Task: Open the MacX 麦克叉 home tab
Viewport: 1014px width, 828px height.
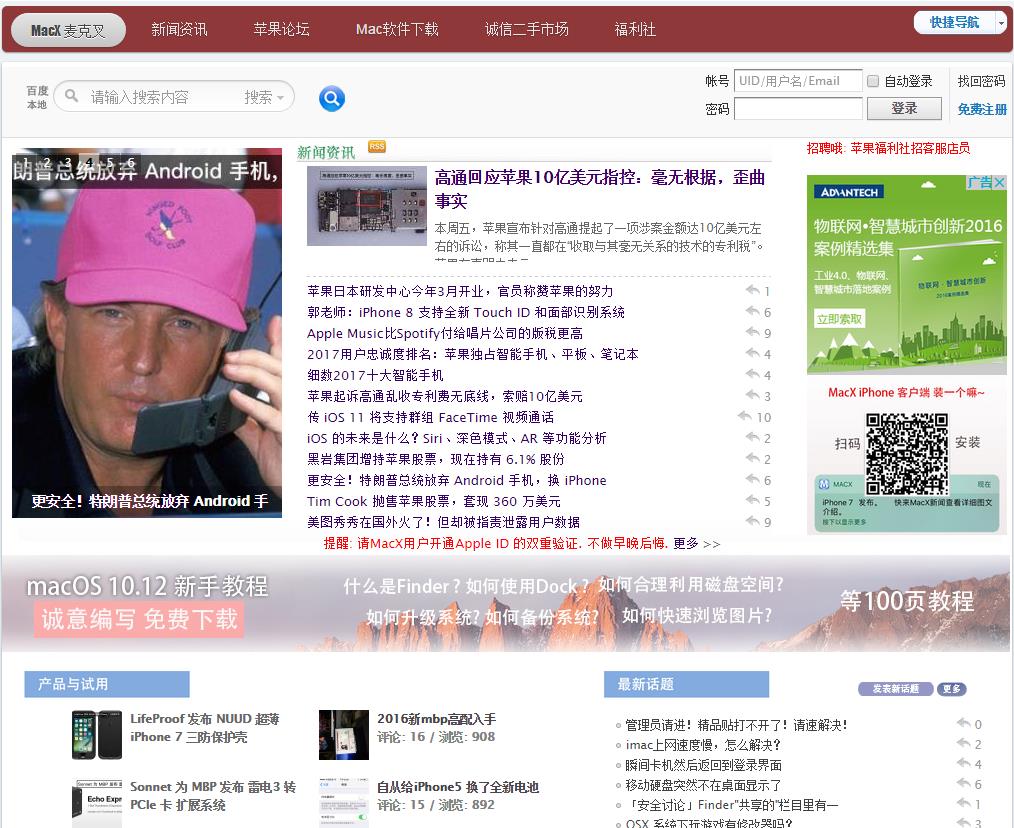Action: (68, 30)
